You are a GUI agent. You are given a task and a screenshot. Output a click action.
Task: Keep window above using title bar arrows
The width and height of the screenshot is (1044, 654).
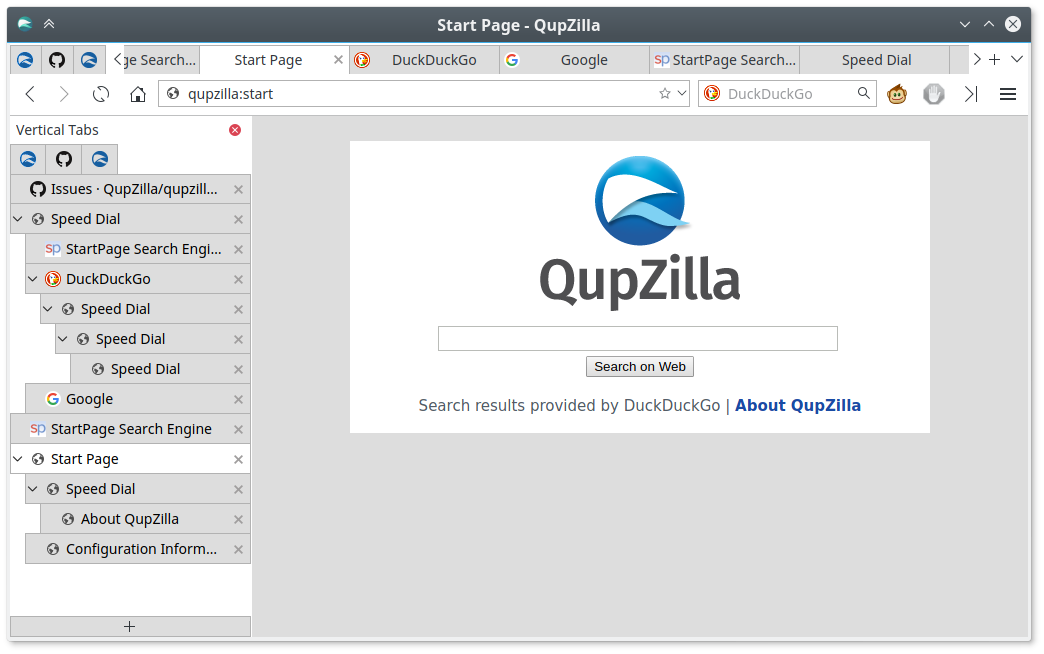pyautogui.click(x=49, y=25)
